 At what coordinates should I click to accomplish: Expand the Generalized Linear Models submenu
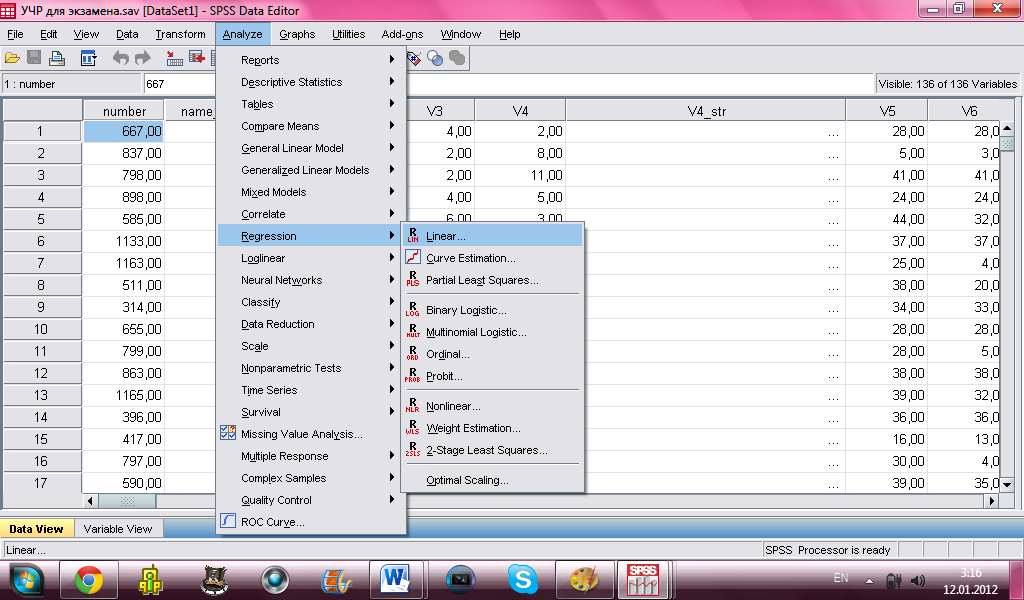coord(311,170)
